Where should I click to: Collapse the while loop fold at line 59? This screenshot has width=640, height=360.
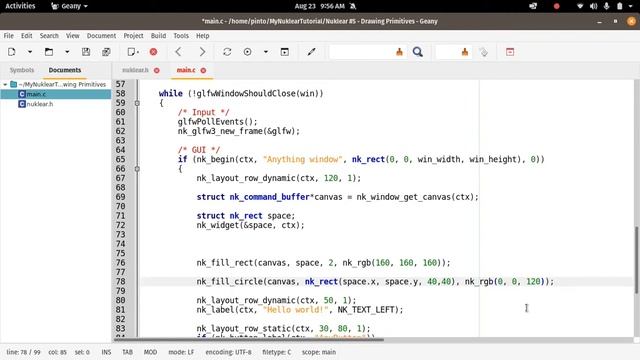[x=137, y=103]
